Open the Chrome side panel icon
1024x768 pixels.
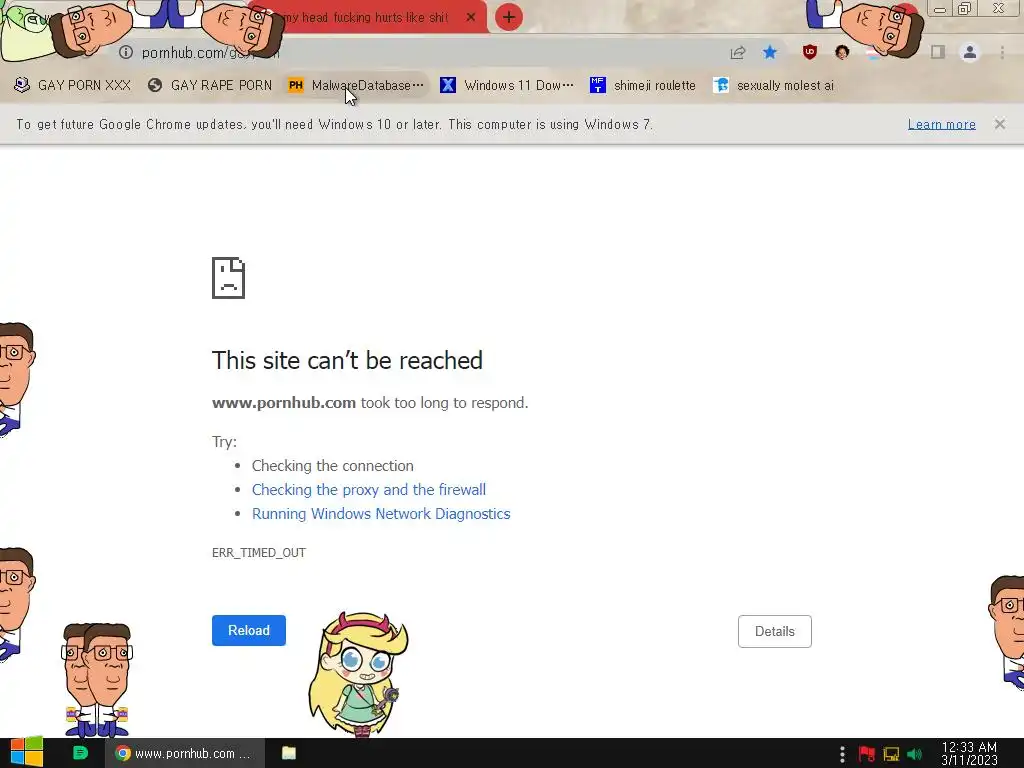938,52
